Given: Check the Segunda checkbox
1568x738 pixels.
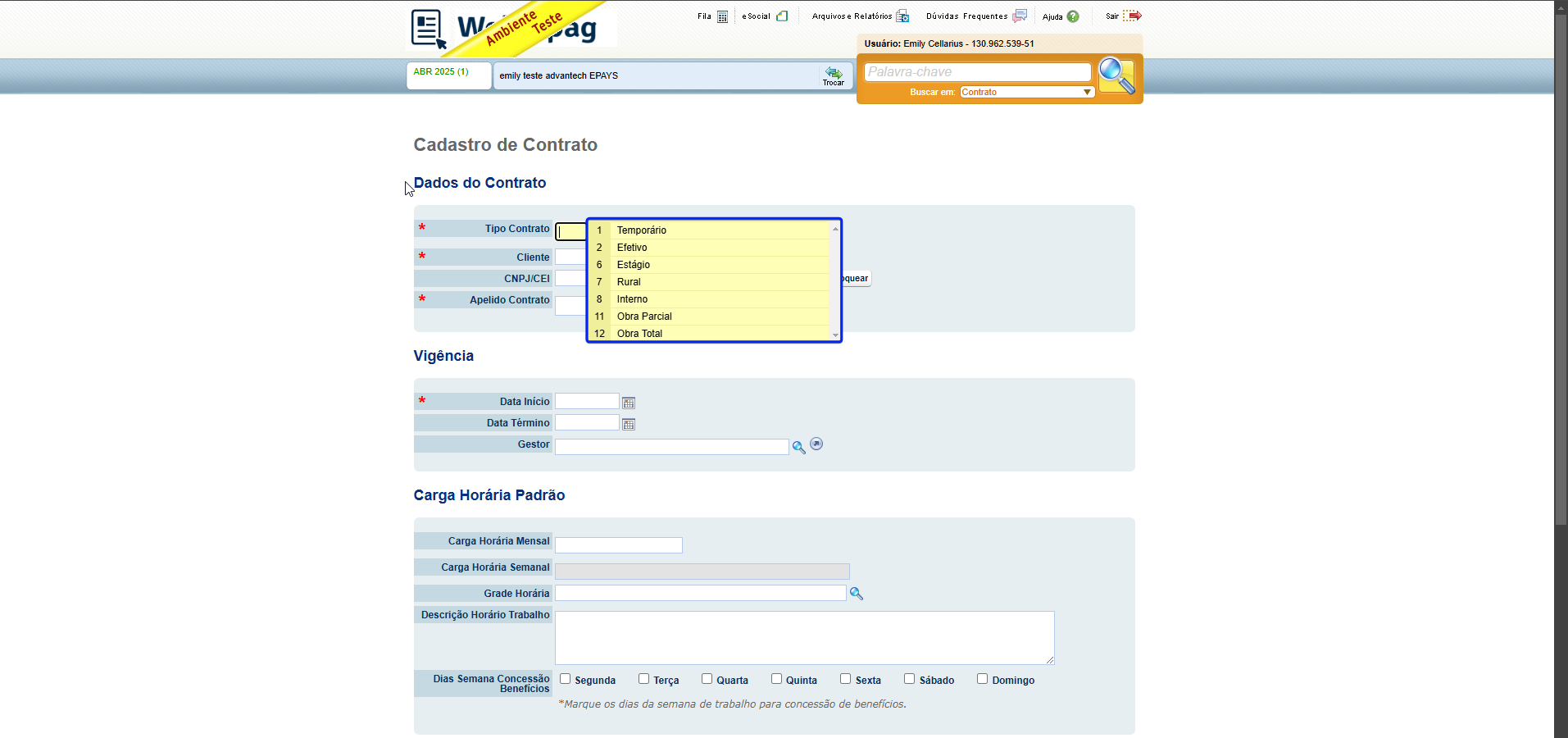Looking at the screenshot, I should point(565,679).
